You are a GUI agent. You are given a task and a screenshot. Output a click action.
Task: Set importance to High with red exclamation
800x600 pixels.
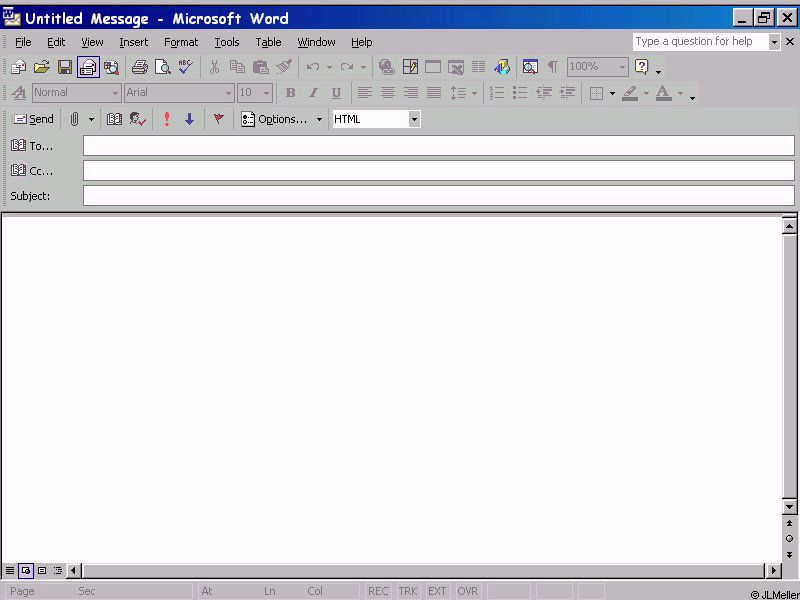[x=167, y=119]
